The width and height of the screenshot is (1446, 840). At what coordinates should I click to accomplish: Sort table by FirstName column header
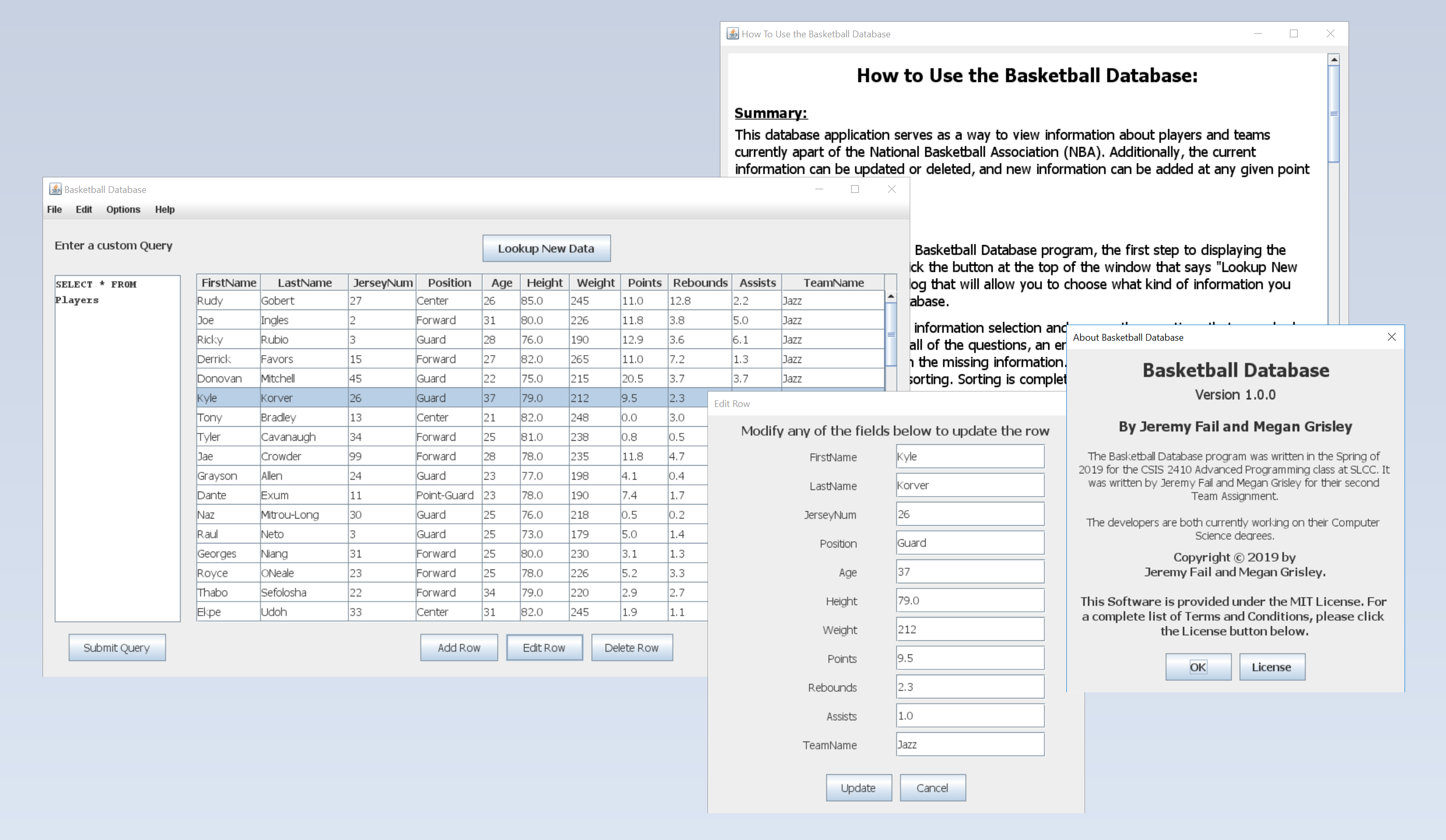click(x=228, y=282)
